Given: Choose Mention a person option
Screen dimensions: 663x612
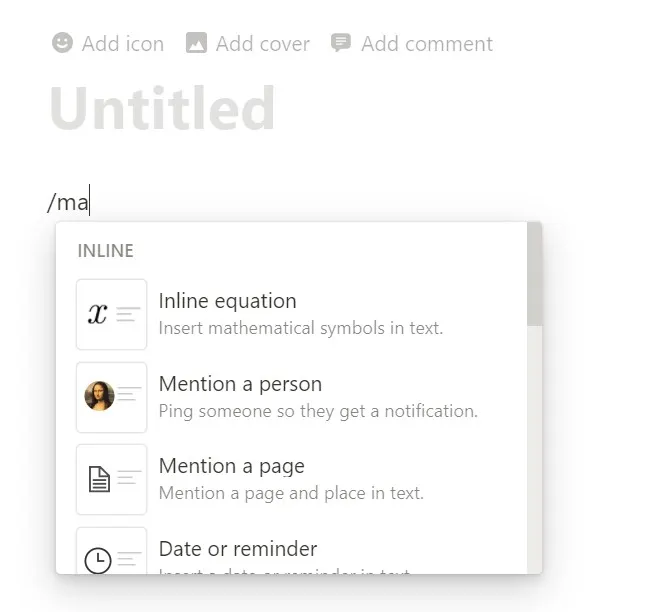Looking at the screenshot, I should (240, 384).
